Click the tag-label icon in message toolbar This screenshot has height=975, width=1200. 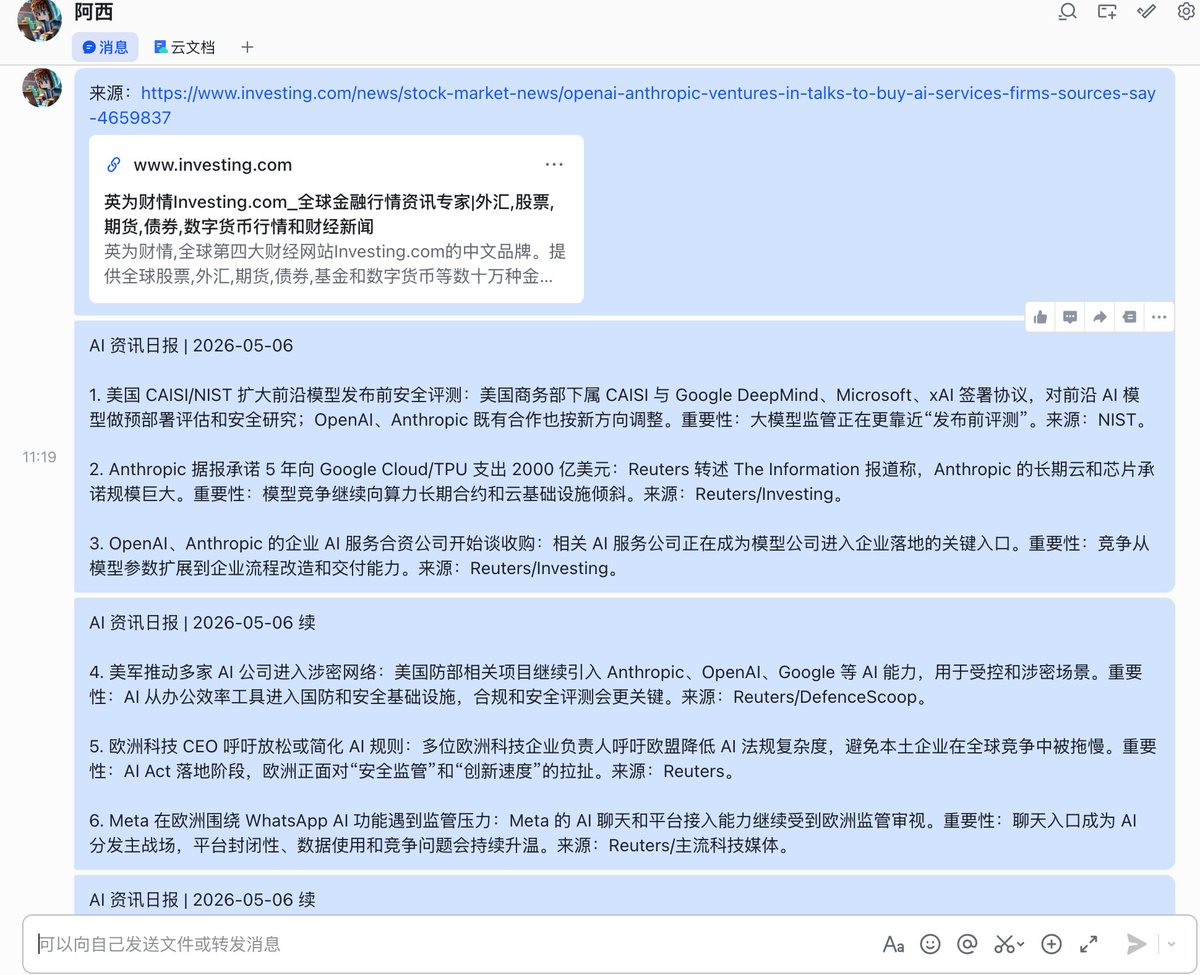(x=1129, y=317)
